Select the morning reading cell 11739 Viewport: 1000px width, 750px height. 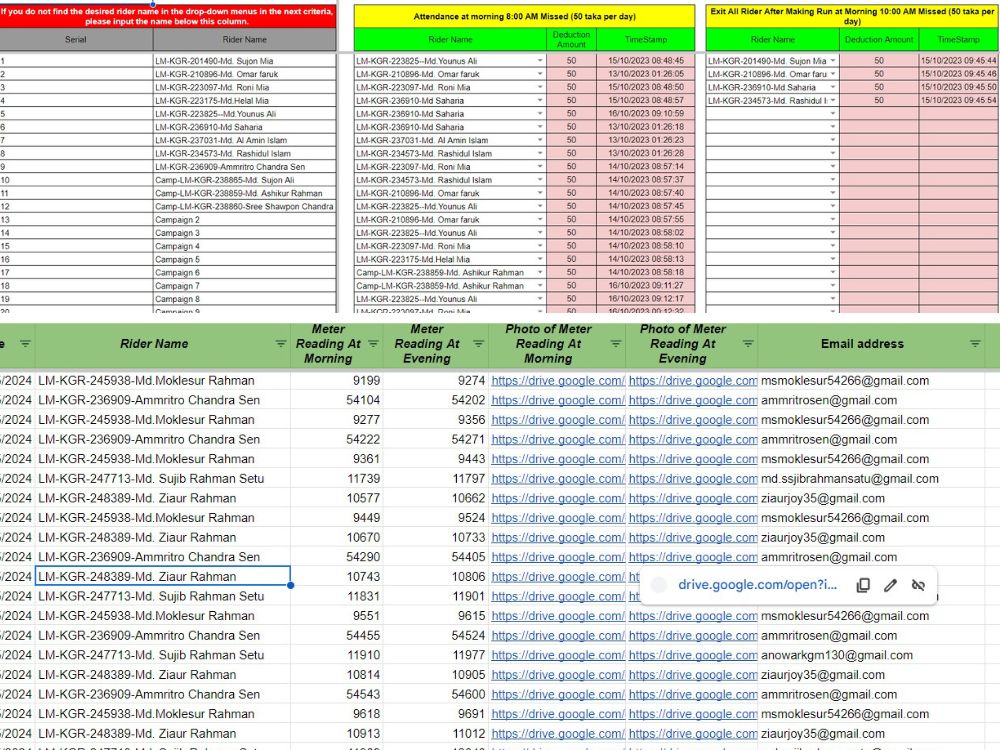click(336, 479)
